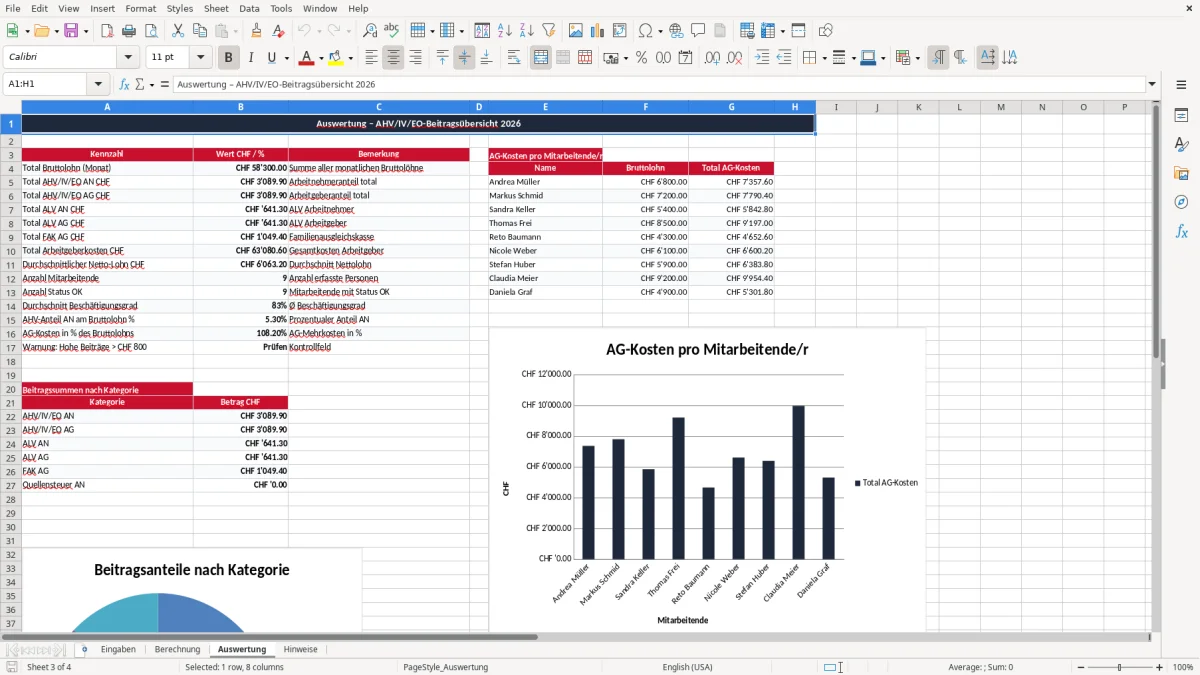This screenshot has width=1200, height=675.
Task: Click the vertical scrollbar
Action: (x=1157, y=366)
